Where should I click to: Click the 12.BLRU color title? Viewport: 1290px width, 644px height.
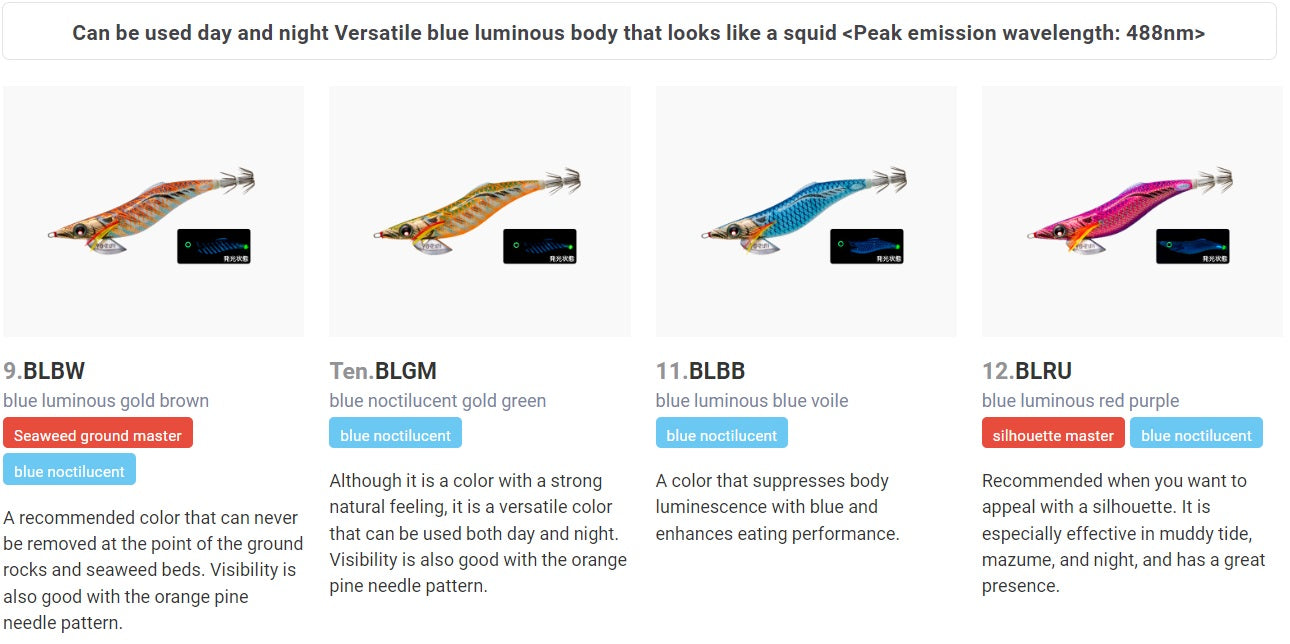point(1027,371)
